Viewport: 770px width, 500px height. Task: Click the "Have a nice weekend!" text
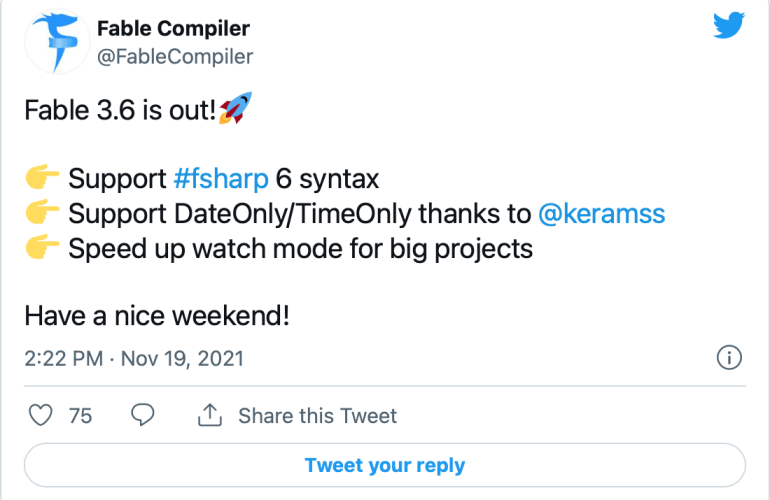tap(157, 316)
